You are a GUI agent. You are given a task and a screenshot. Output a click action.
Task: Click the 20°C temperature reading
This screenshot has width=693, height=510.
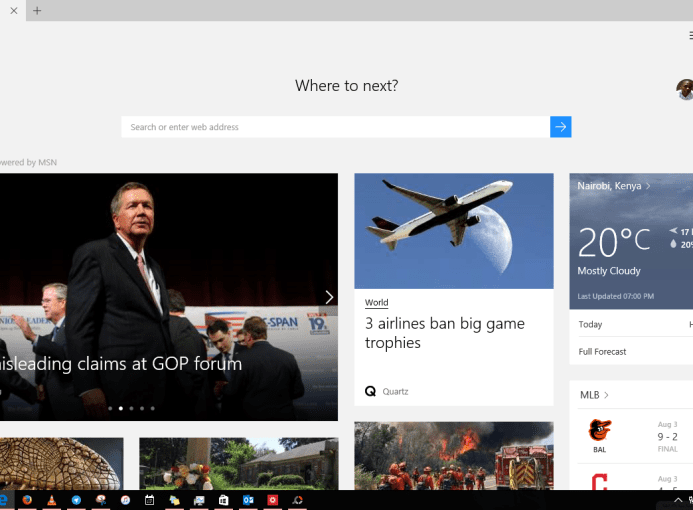pyautogui.click(x=614, y=242)
